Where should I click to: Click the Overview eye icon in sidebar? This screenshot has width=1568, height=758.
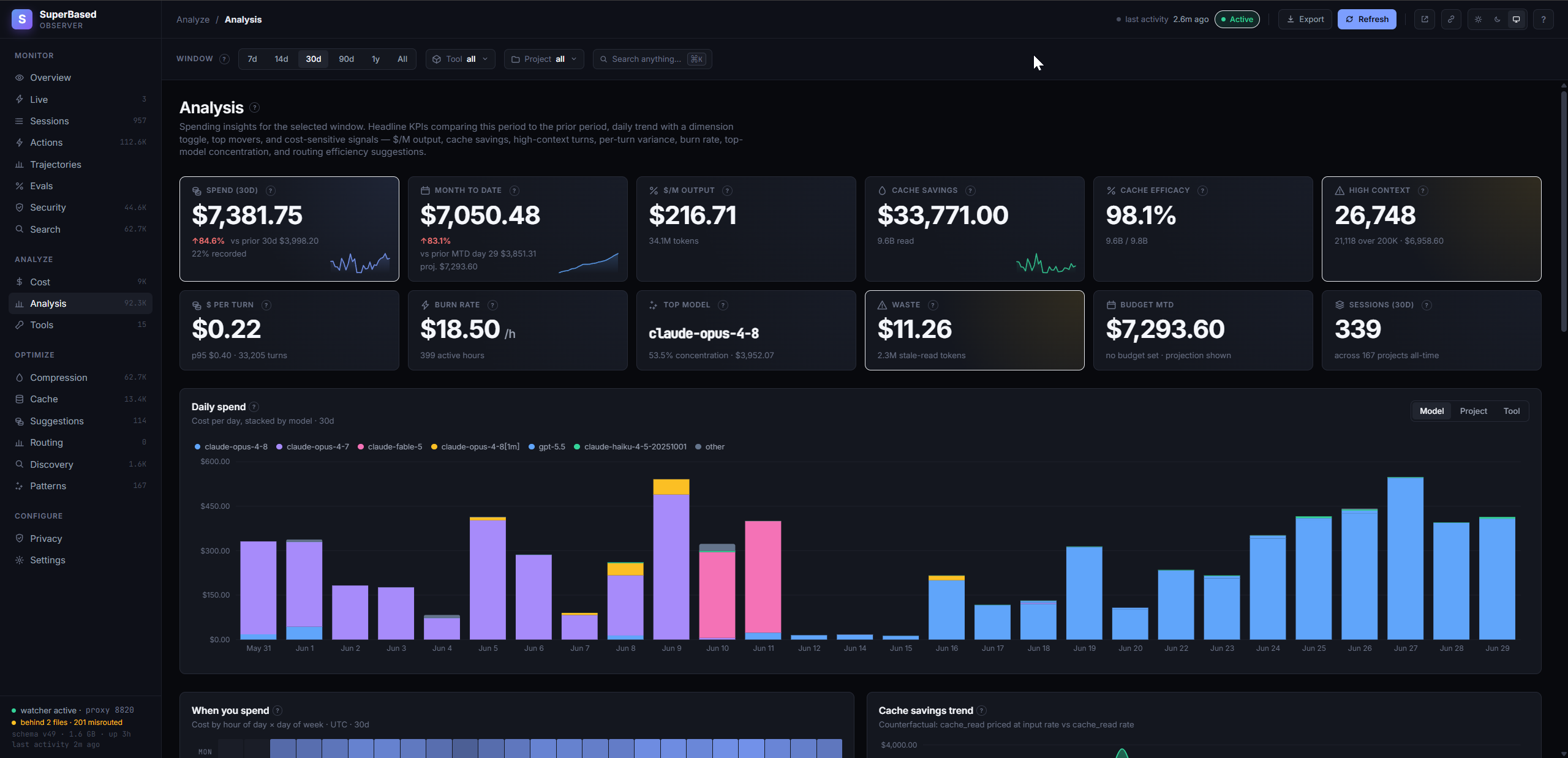click(x=20, y=78)
